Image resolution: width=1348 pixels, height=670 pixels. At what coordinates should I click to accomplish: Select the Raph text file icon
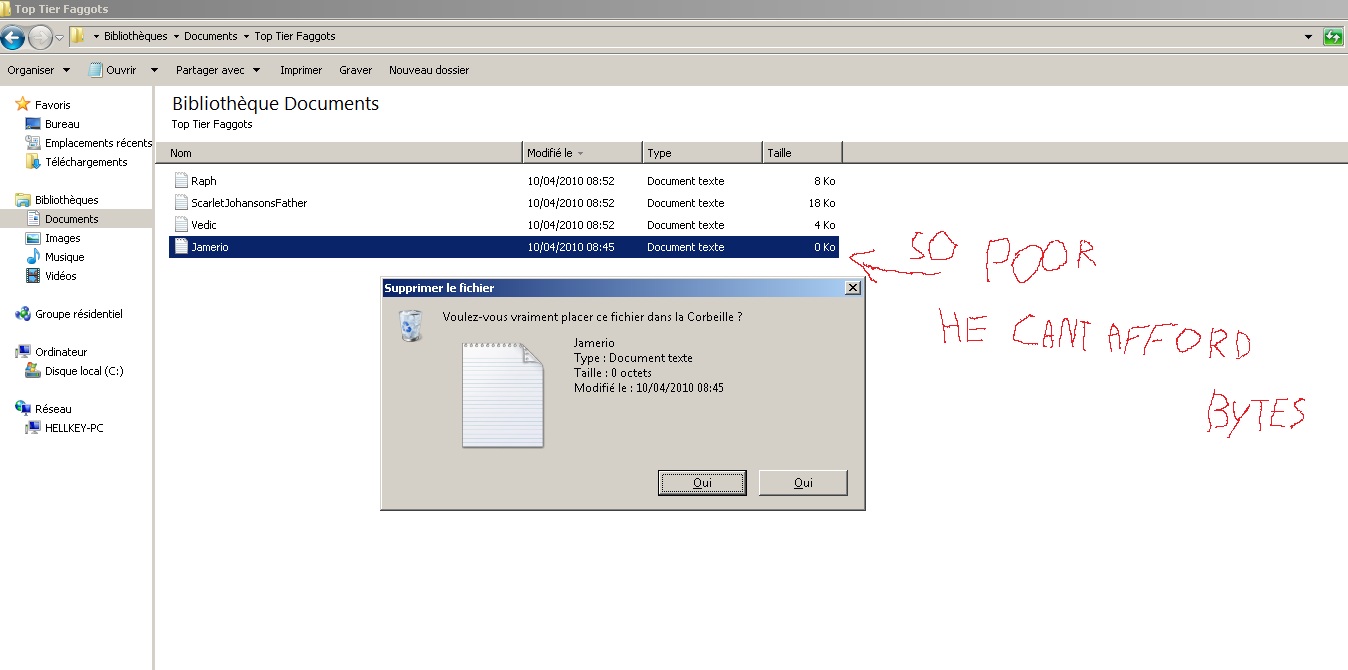(181, 181)
